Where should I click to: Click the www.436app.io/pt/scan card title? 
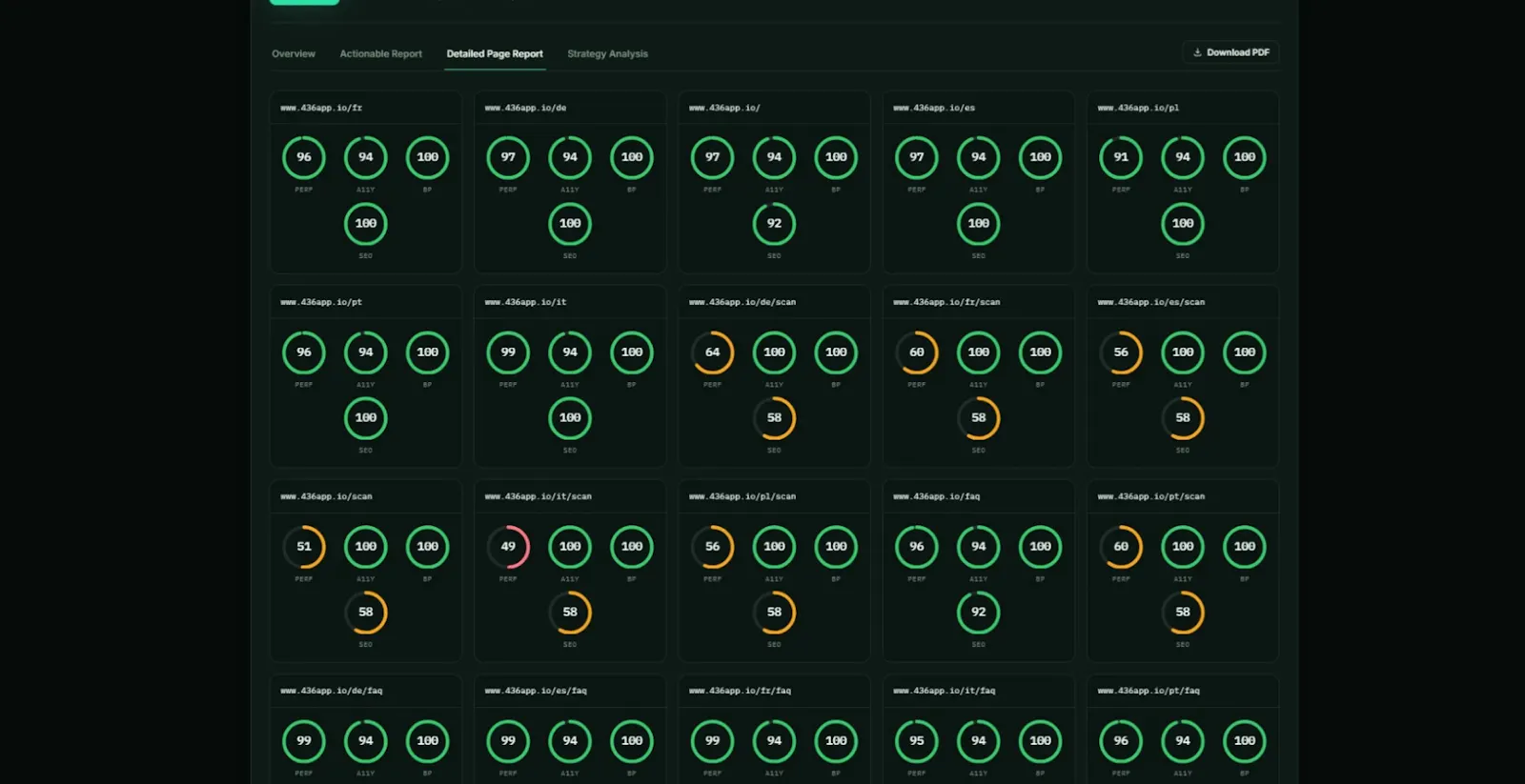tap(1150, 496)
